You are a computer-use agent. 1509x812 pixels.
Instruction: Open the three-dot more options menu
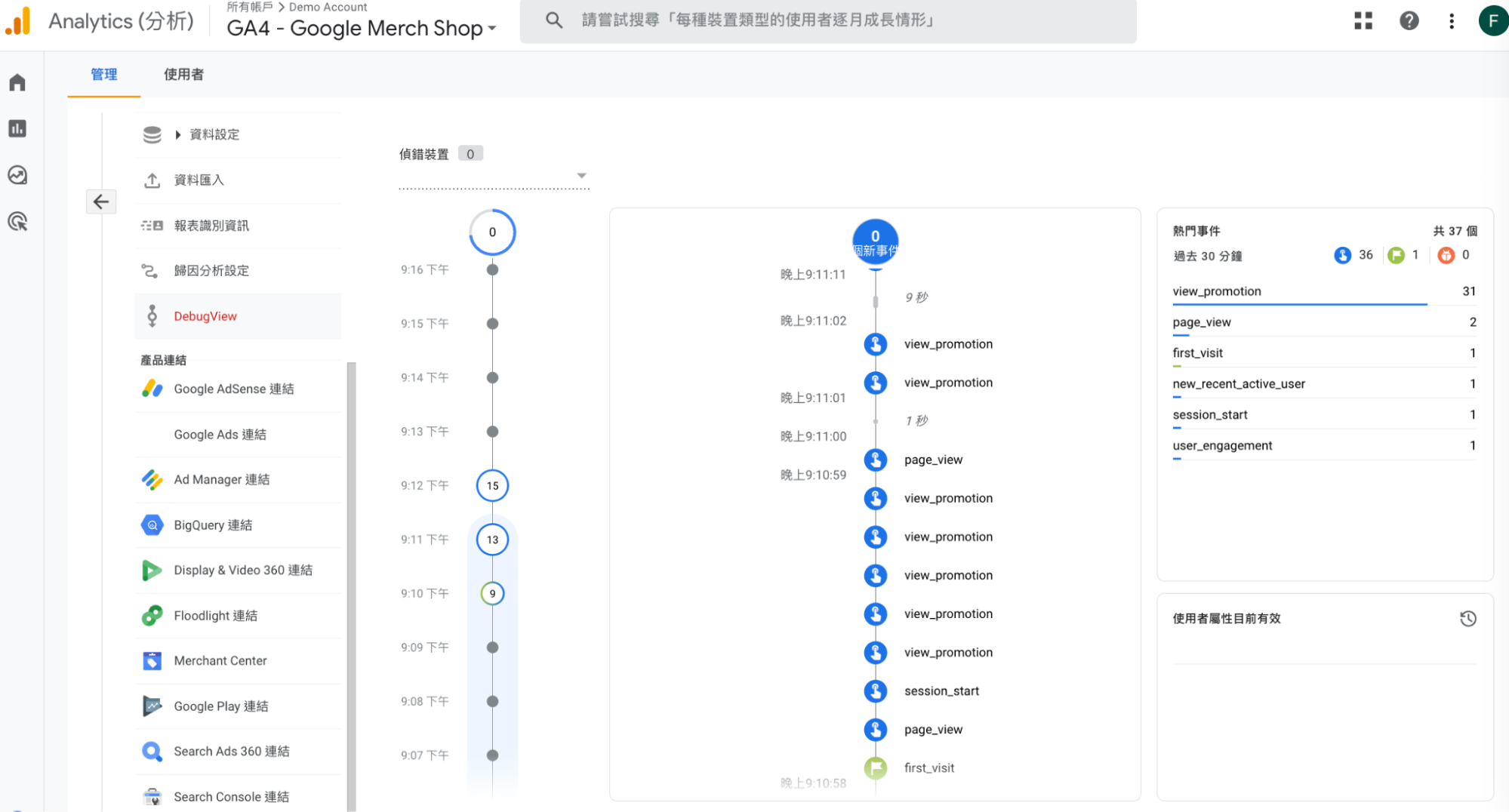[x=1451, y=20]
